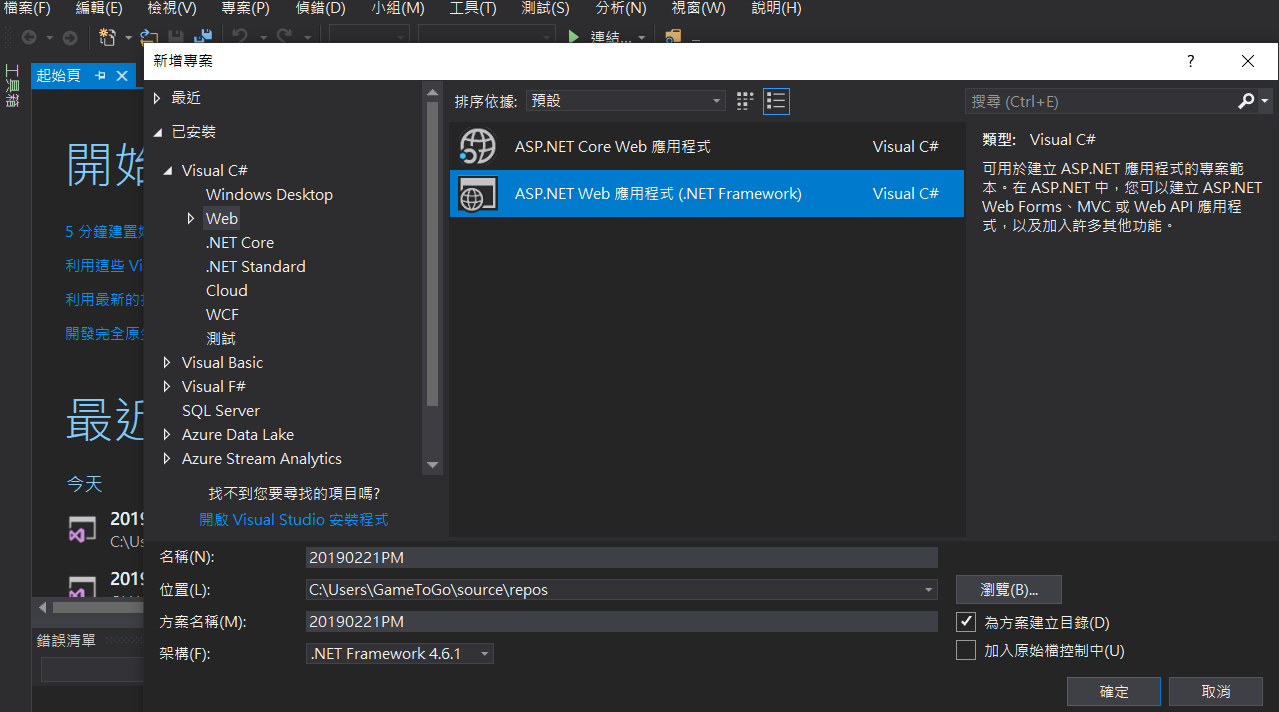
Task: Click the navigate forward toolbar icon
Action: click(69, 37)
